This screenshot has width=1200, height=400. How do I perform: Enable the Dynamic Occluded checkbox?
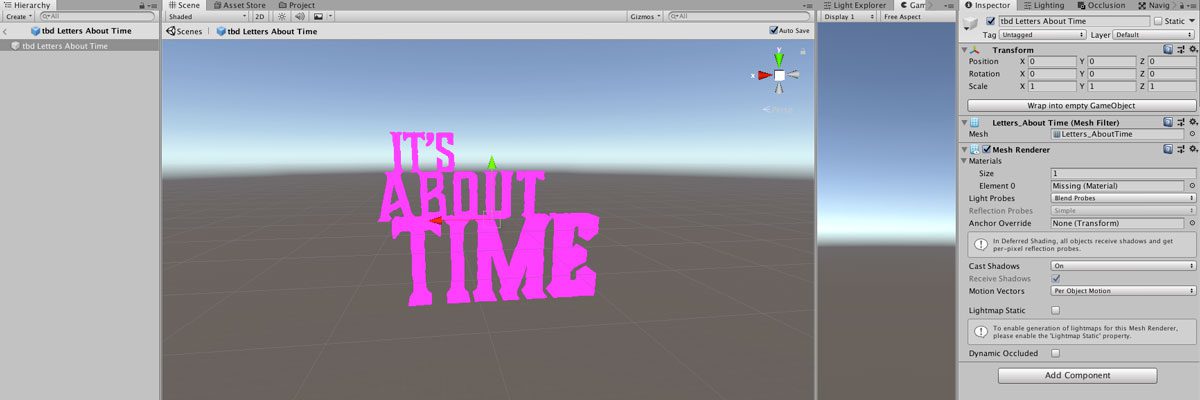coord(1056,353)
